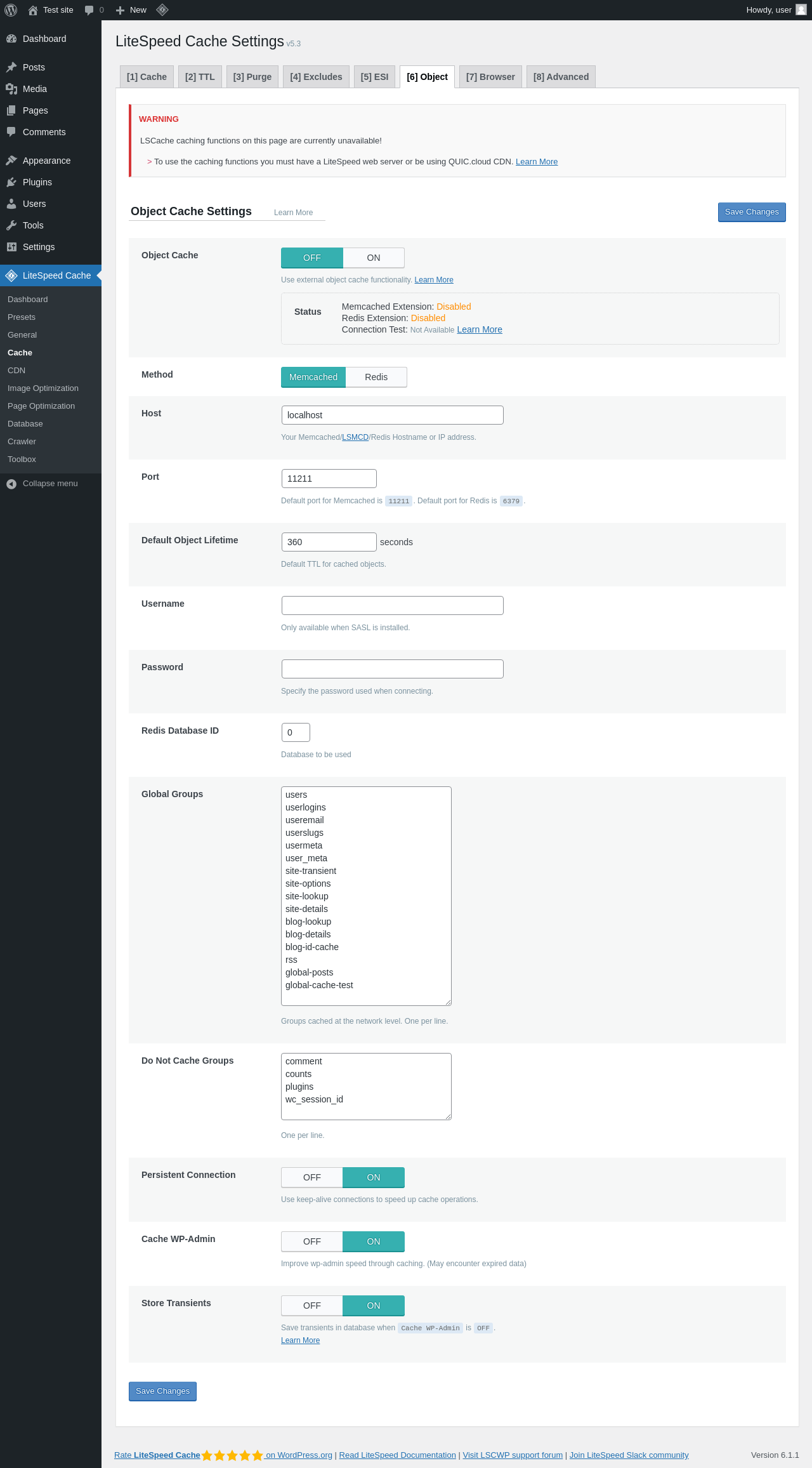Turn Cache WP-Admin OFF
The width and height of the screenshot is (812, 1468).
click(312, 1241)
